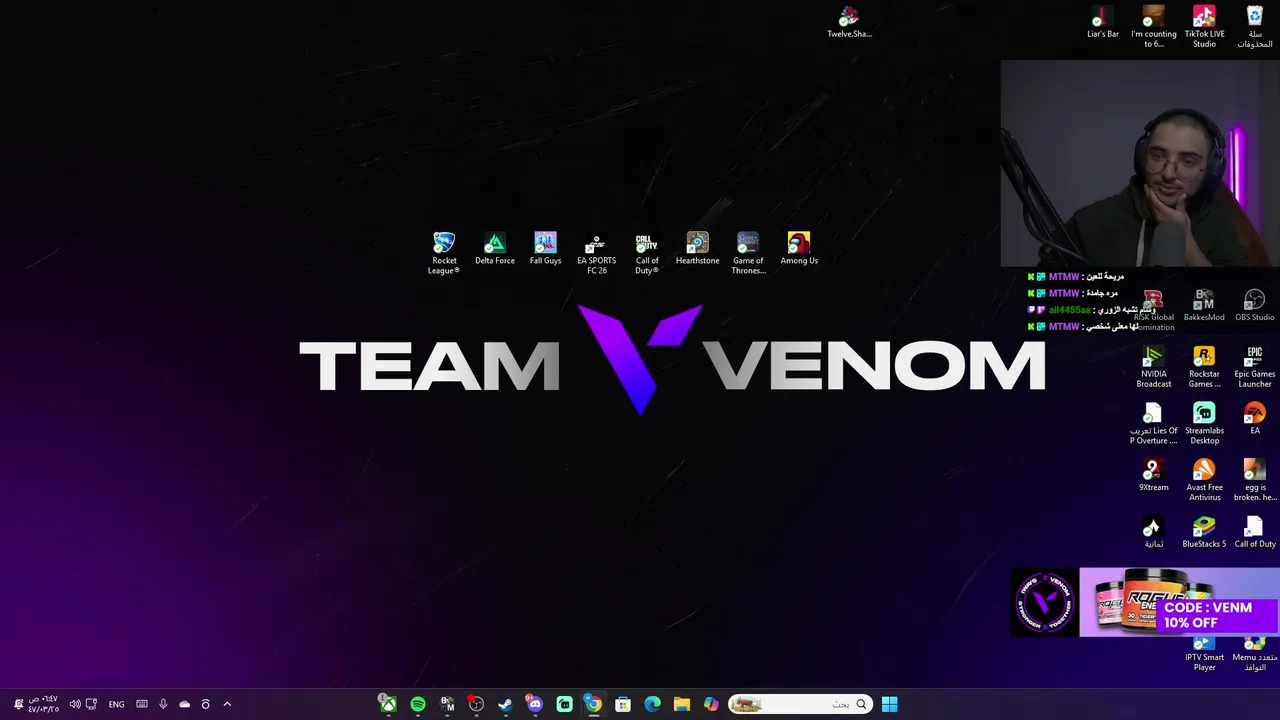
Task: Open Spotify from the taskbar
Action: (x=418, y=704)
